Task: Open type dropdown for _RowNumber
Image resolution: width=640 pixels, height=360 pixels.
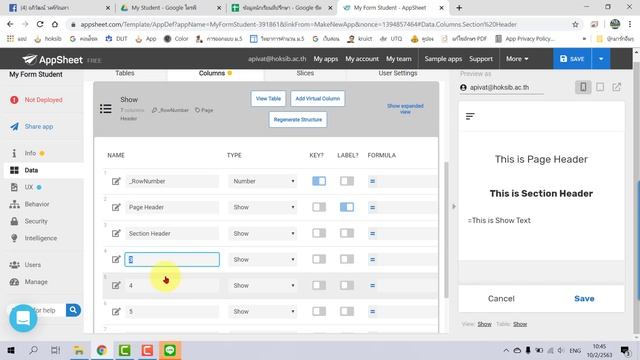Action: click(263, 181)
